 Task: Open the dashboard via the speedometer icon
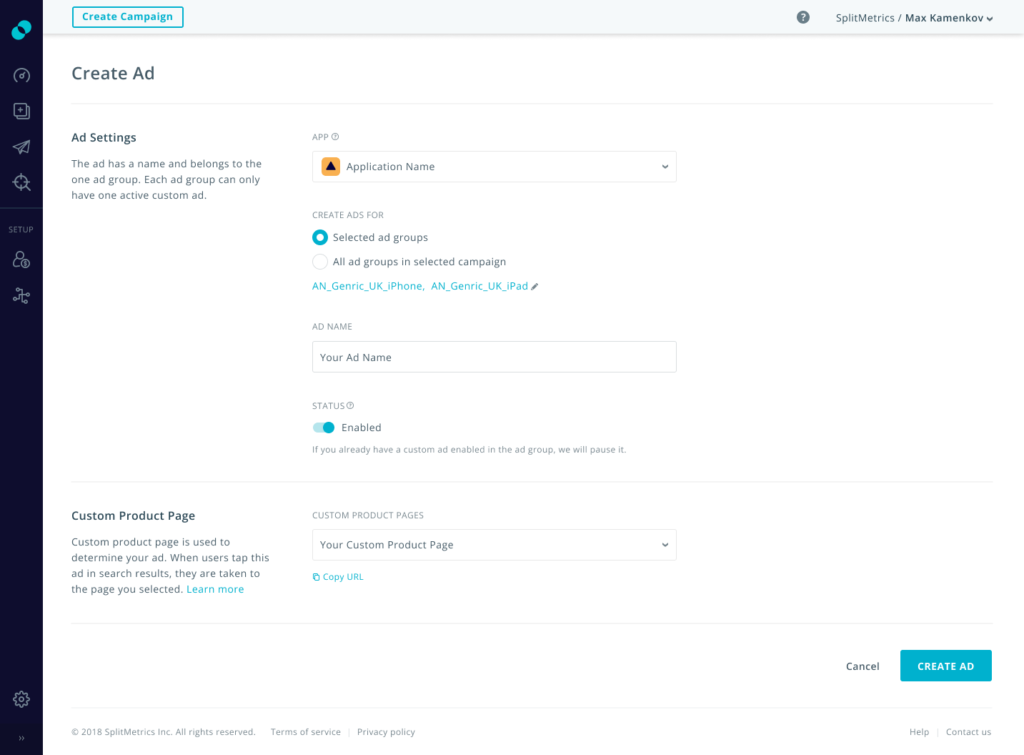(21, 75)
